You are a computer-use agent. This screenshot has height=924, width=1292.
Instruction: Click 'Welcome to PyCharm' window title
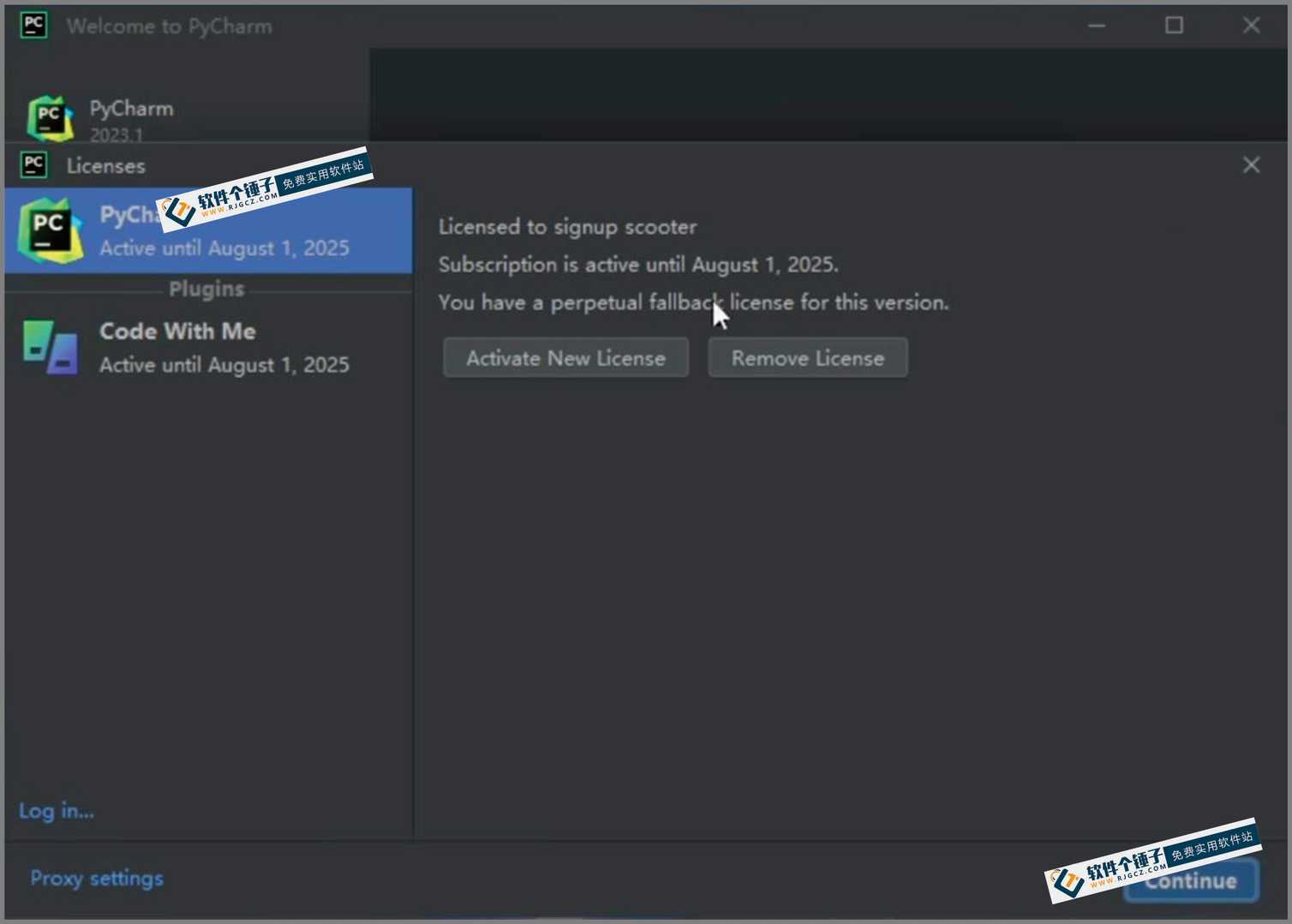[x=170, y=27]
